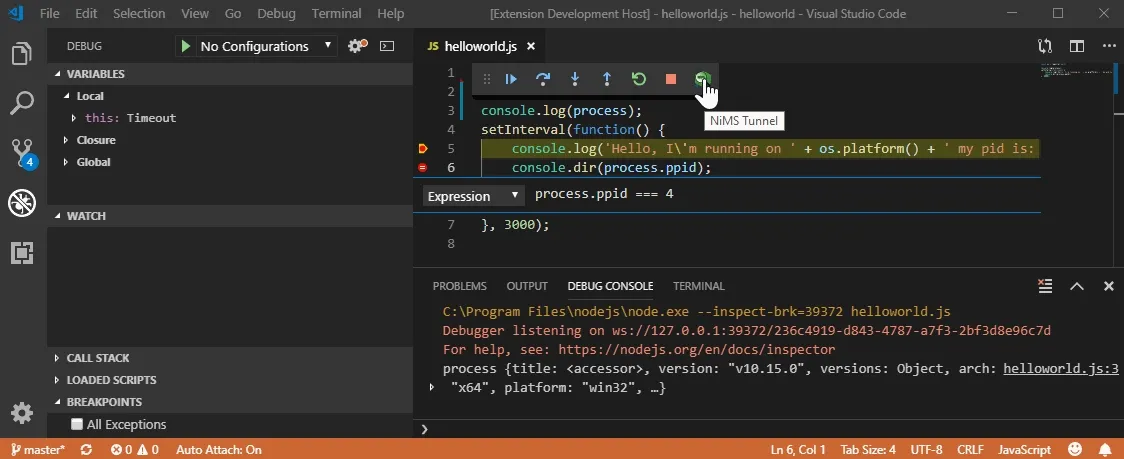Click the red Stop button in debug toolbar
Viewport: 1124px width, 459px height.
(x=671, y=79)
